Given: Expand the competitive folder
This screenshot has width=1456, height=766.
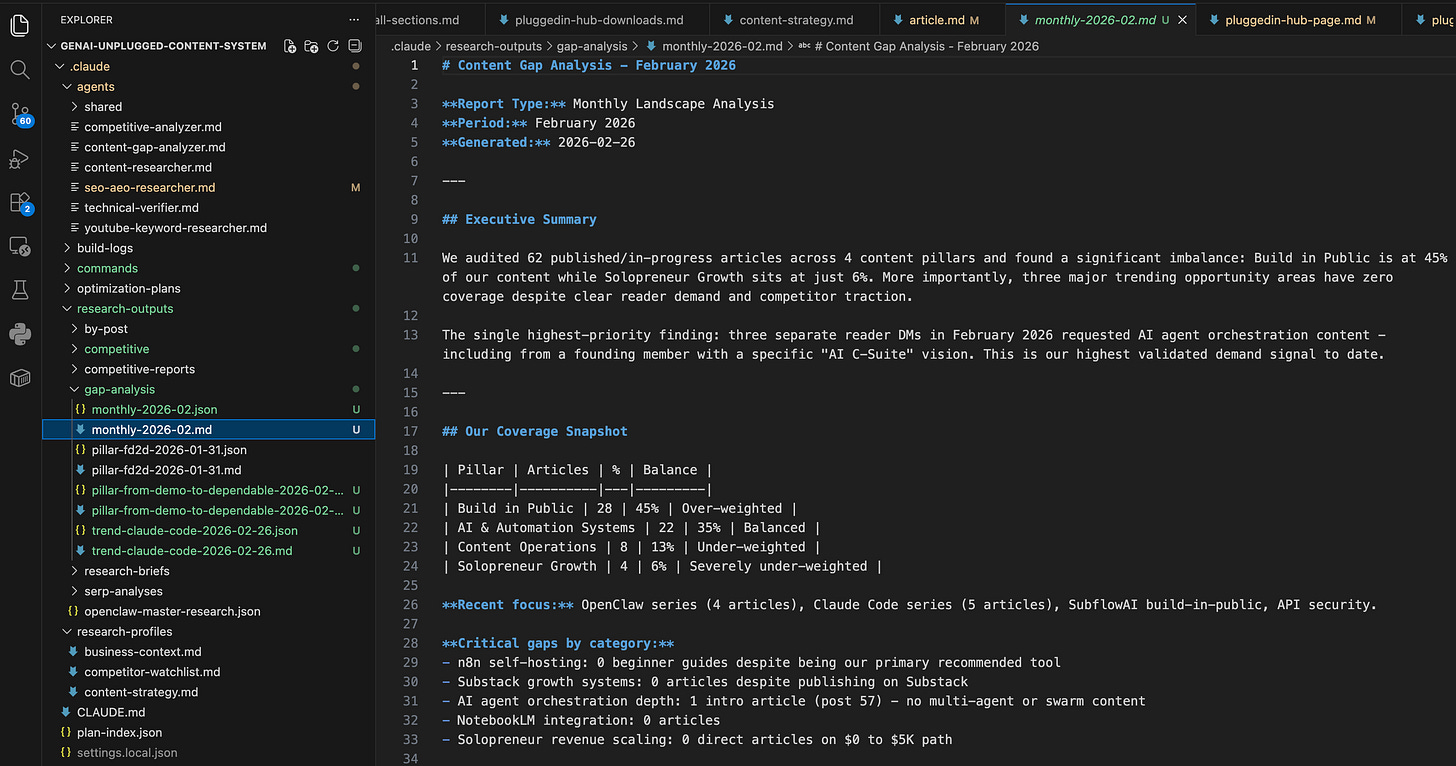Looking at the screenshot, I should pos(74,349).
